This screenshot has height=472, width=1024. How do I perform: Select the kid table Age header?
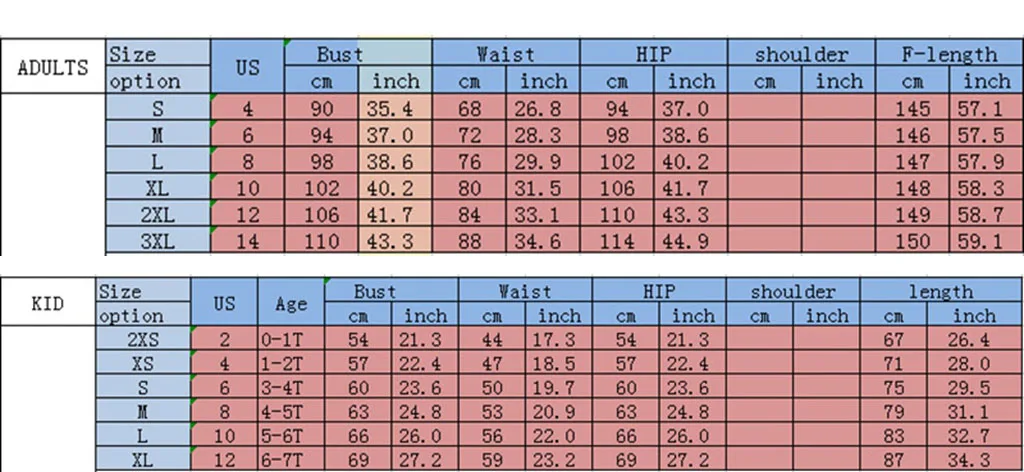[x=291, y=302]
